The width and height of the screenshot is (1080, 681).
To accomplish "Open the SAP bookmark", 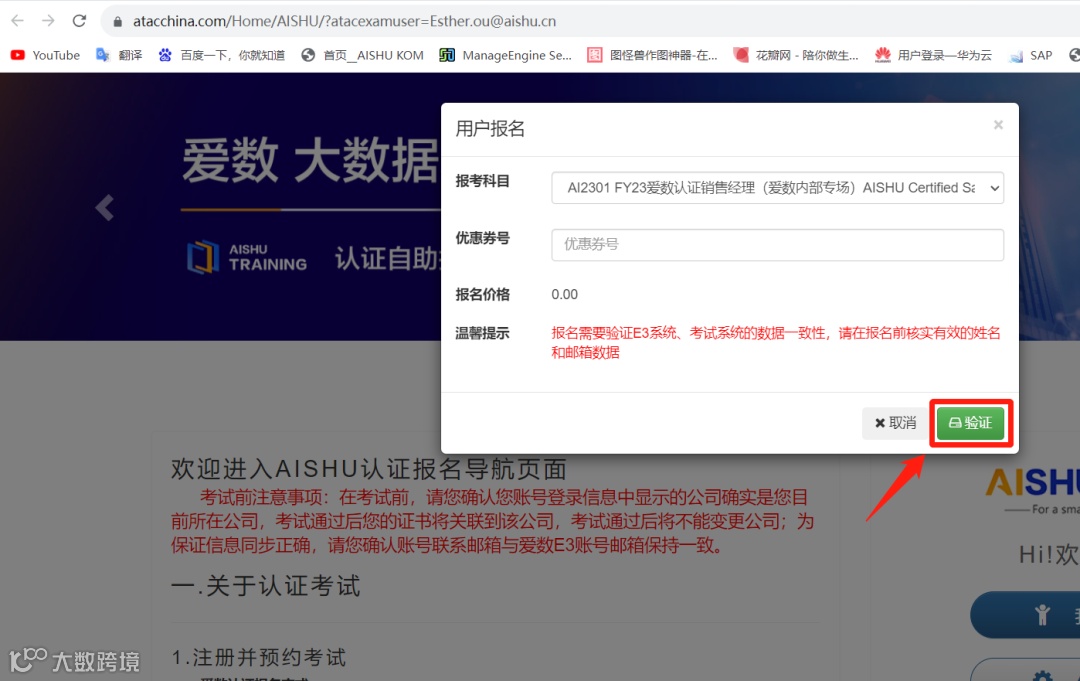I will 1030,55.
